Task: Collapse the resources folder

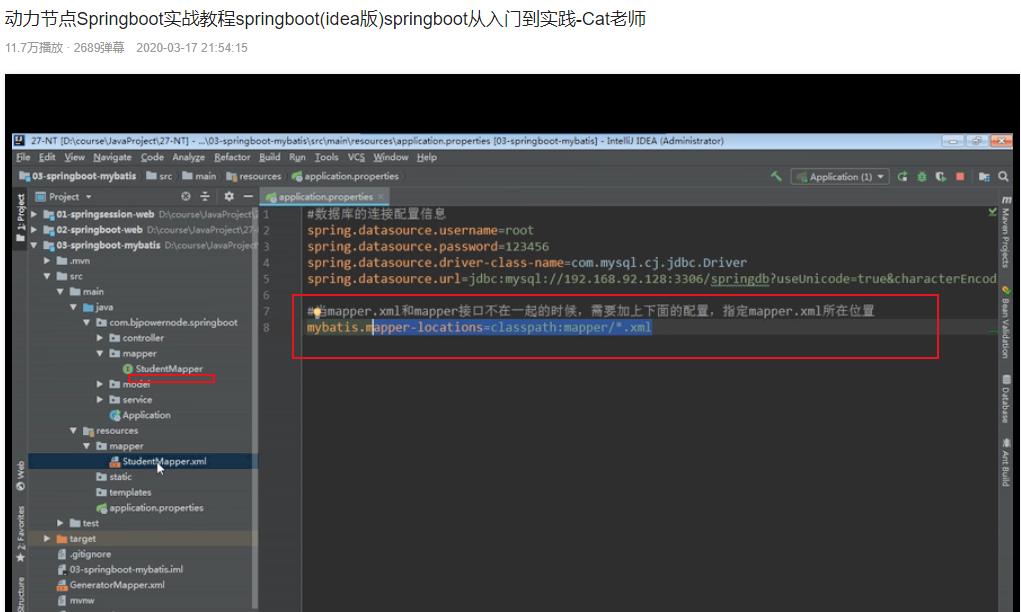Action: coord(73,430)
